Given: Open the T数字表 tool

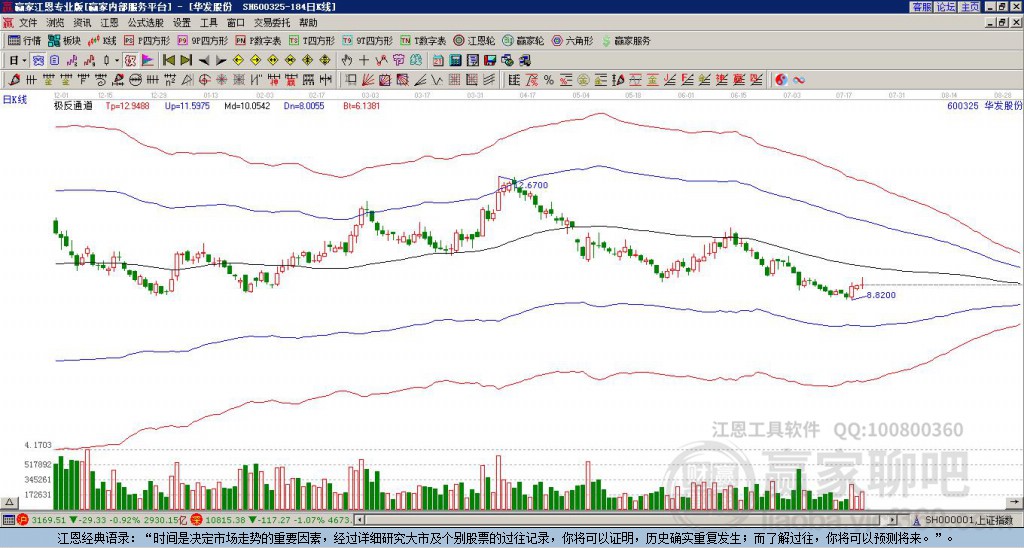Looking at the screenshot, I should coord(423,40).
